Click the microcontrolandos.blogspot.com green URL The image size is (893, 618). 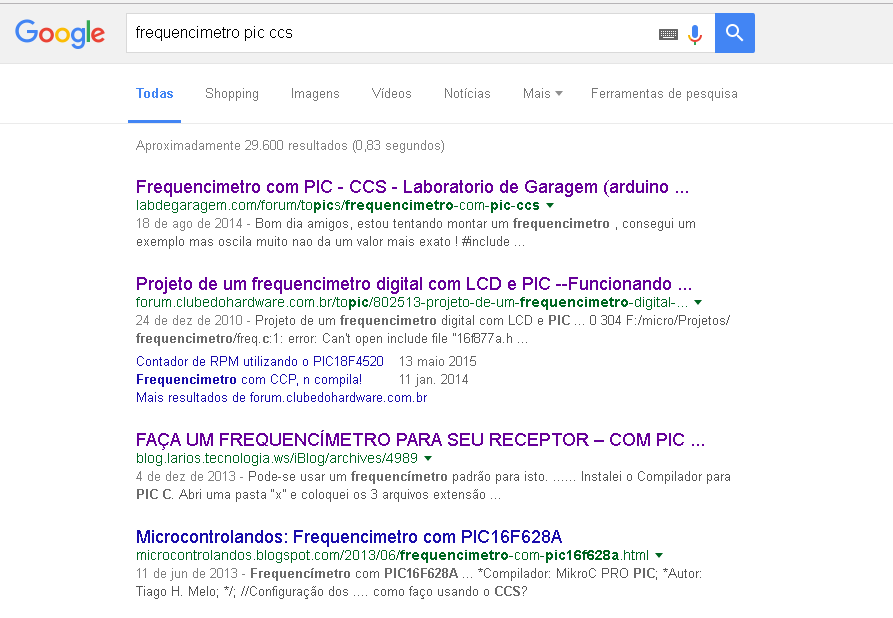(392, 555)
